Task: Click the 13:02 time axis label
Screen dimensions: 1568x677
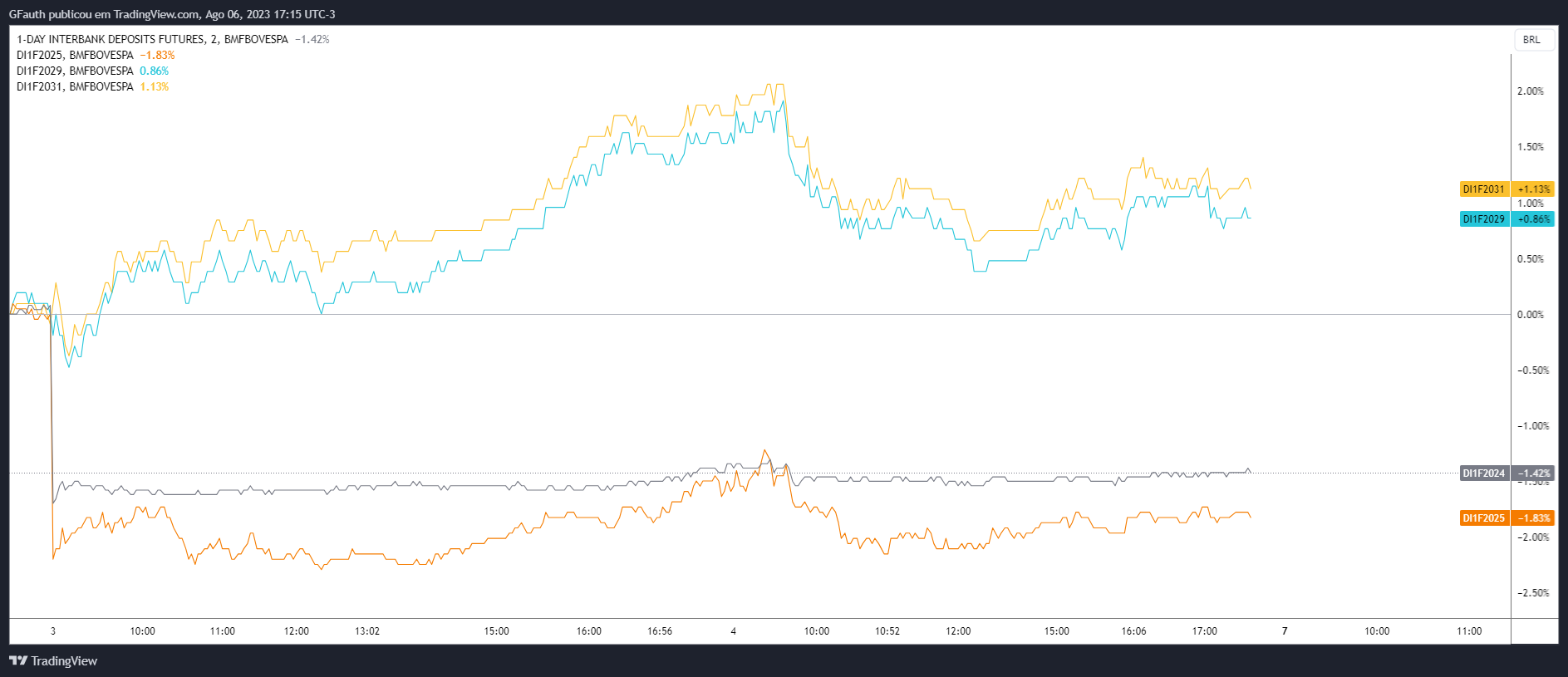Action: [x=367, y=631]
